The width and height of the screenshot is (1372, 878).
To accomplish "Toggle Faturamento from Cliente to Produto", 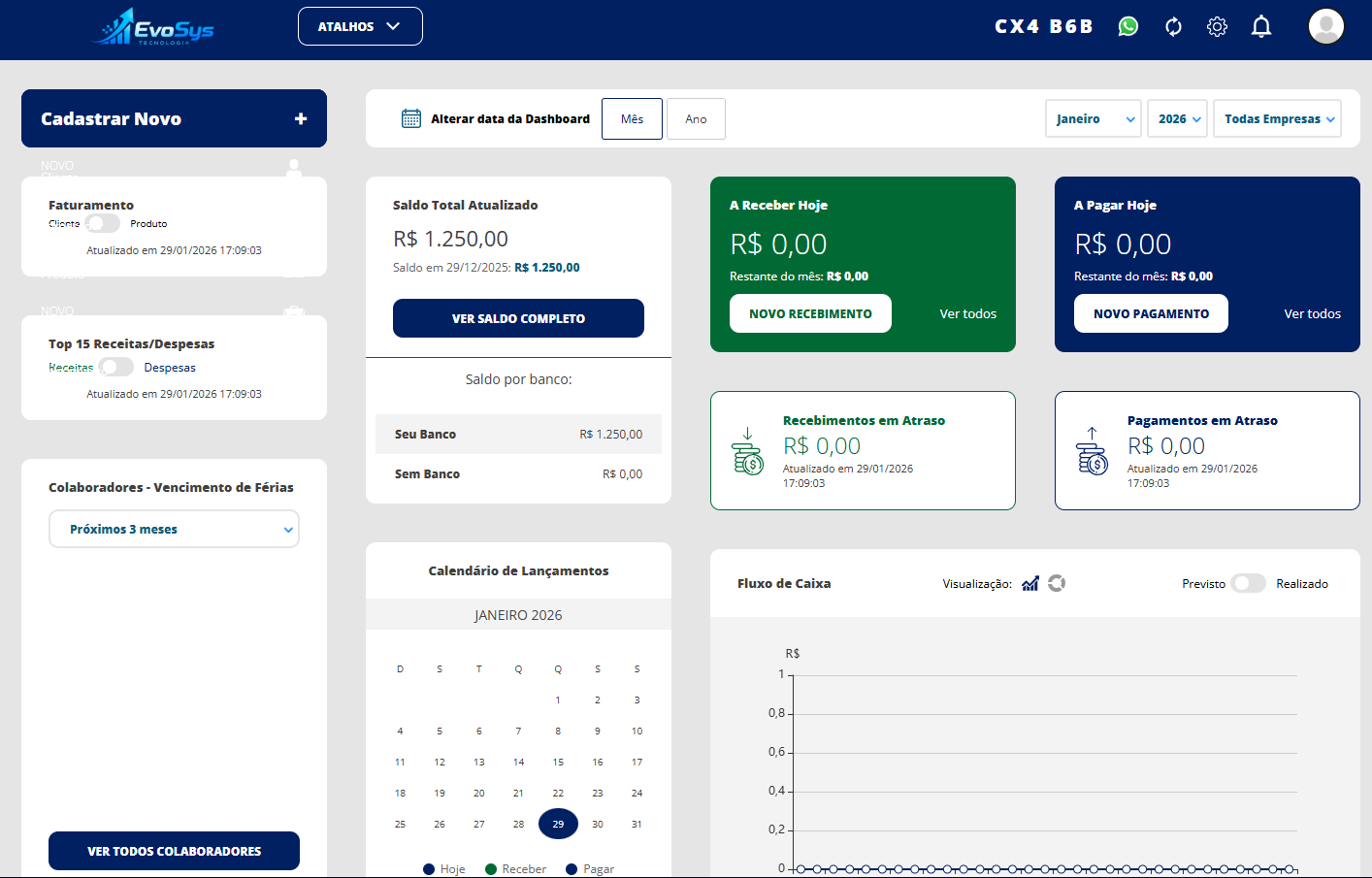I will 101,223.
